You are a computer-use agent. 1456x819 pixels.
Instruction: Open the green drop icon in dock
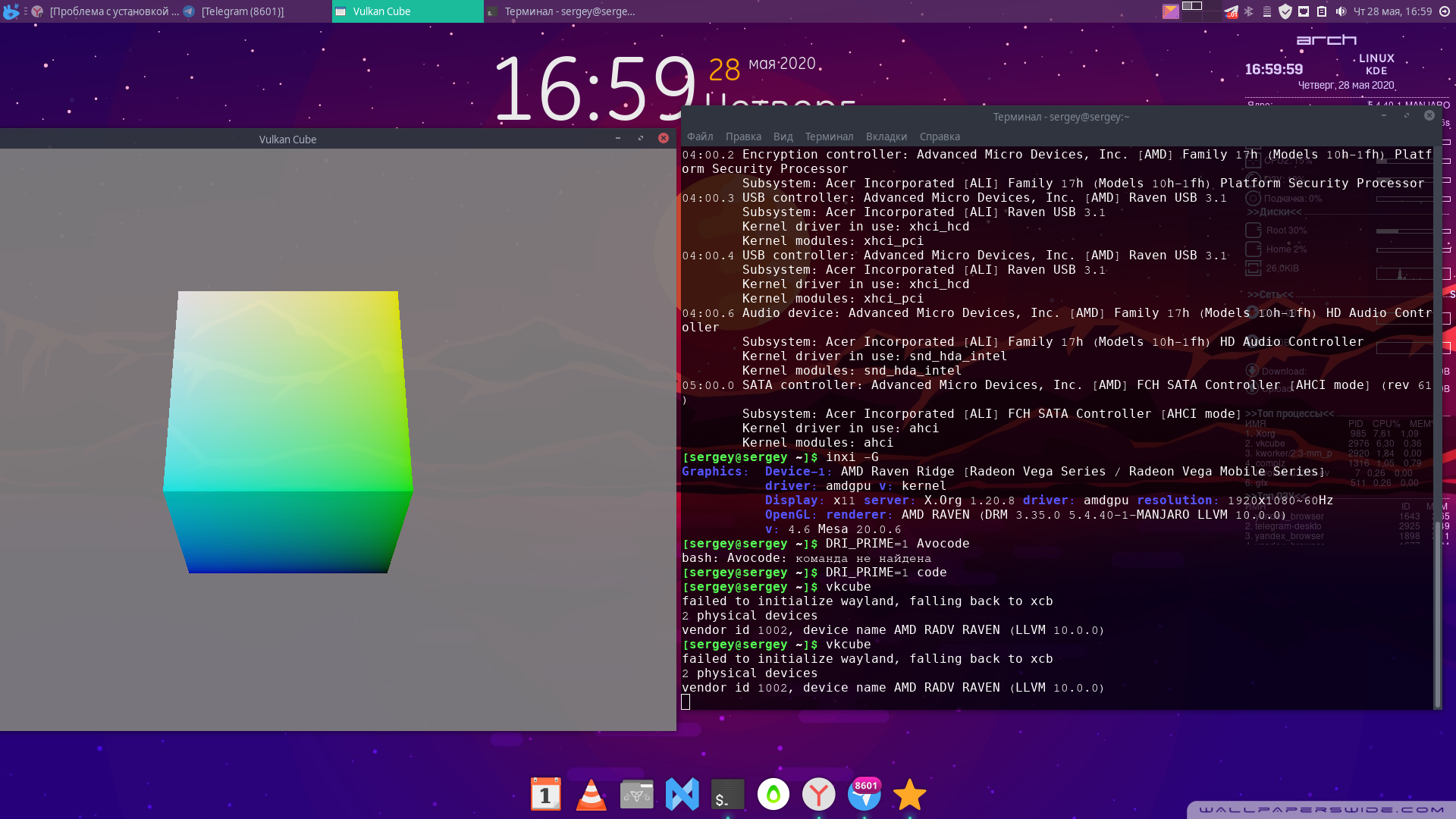[x=773, y=795]
